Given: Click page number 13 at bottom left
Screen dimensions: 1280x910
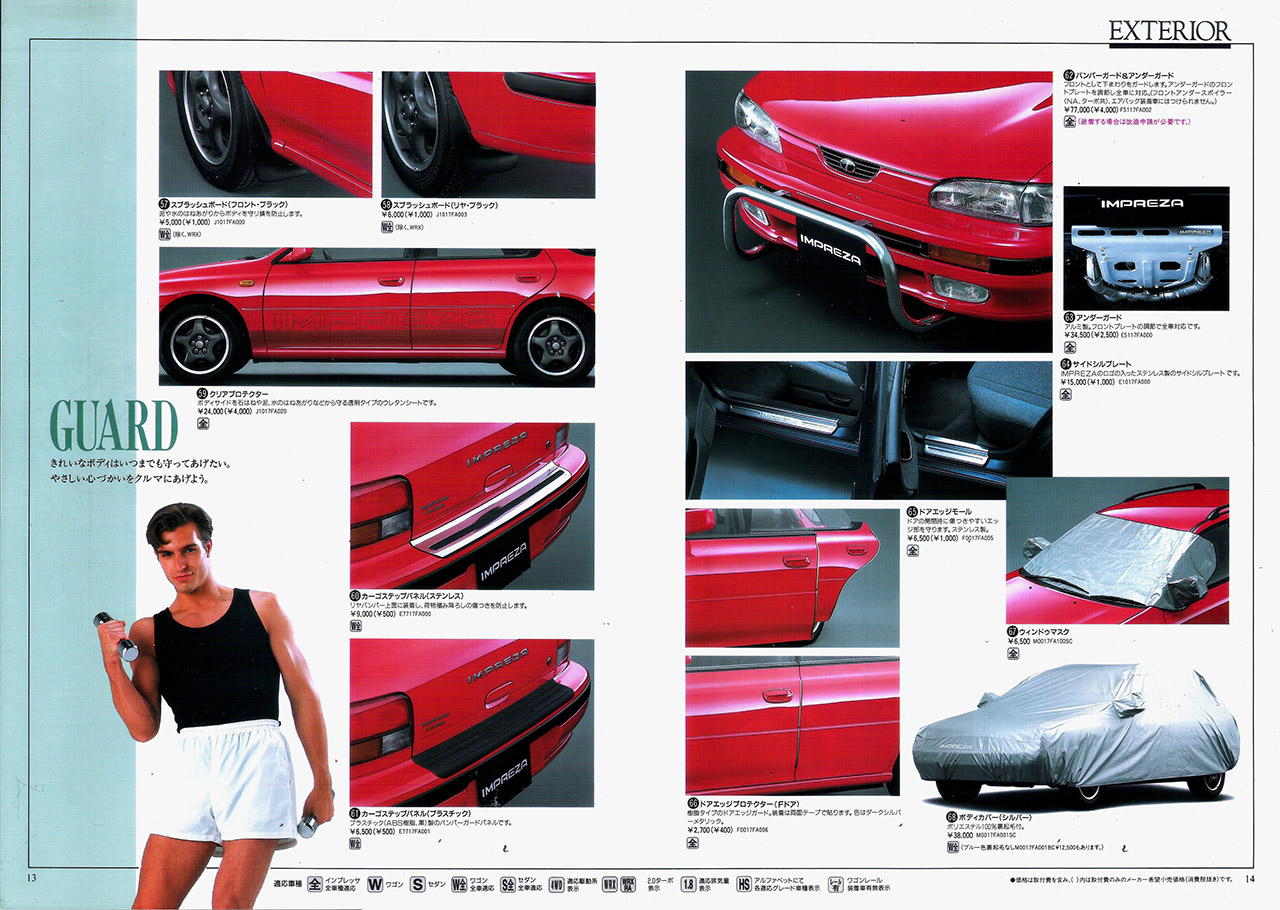Looking at the screenshot, I should pyautogui.click(x=31, y=879).
